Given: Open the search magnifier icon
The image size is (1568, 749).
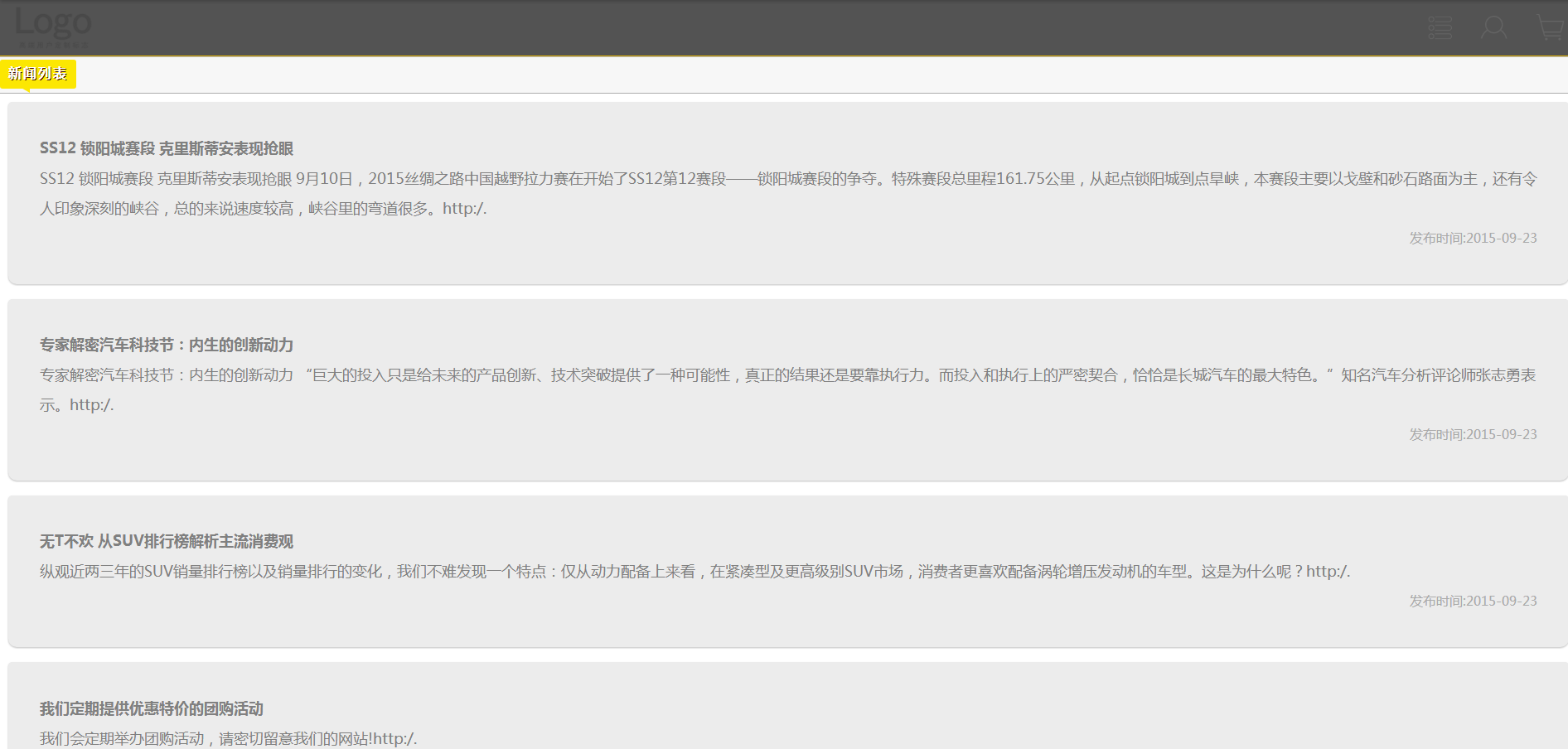Looking at the screenshot, I should (x=1494, y=28).
